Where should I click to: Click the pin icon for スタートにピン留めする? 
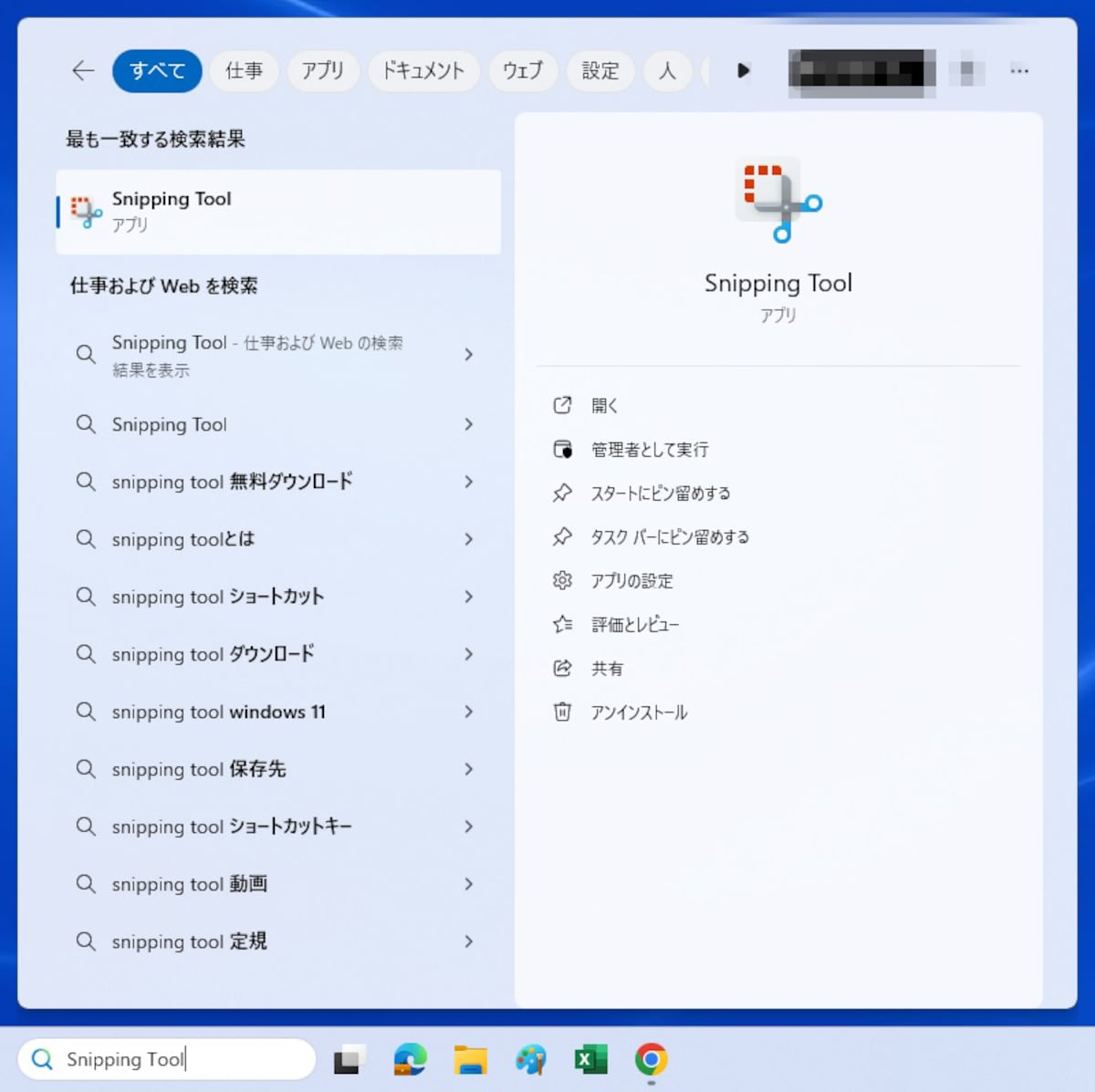(562, 493)
